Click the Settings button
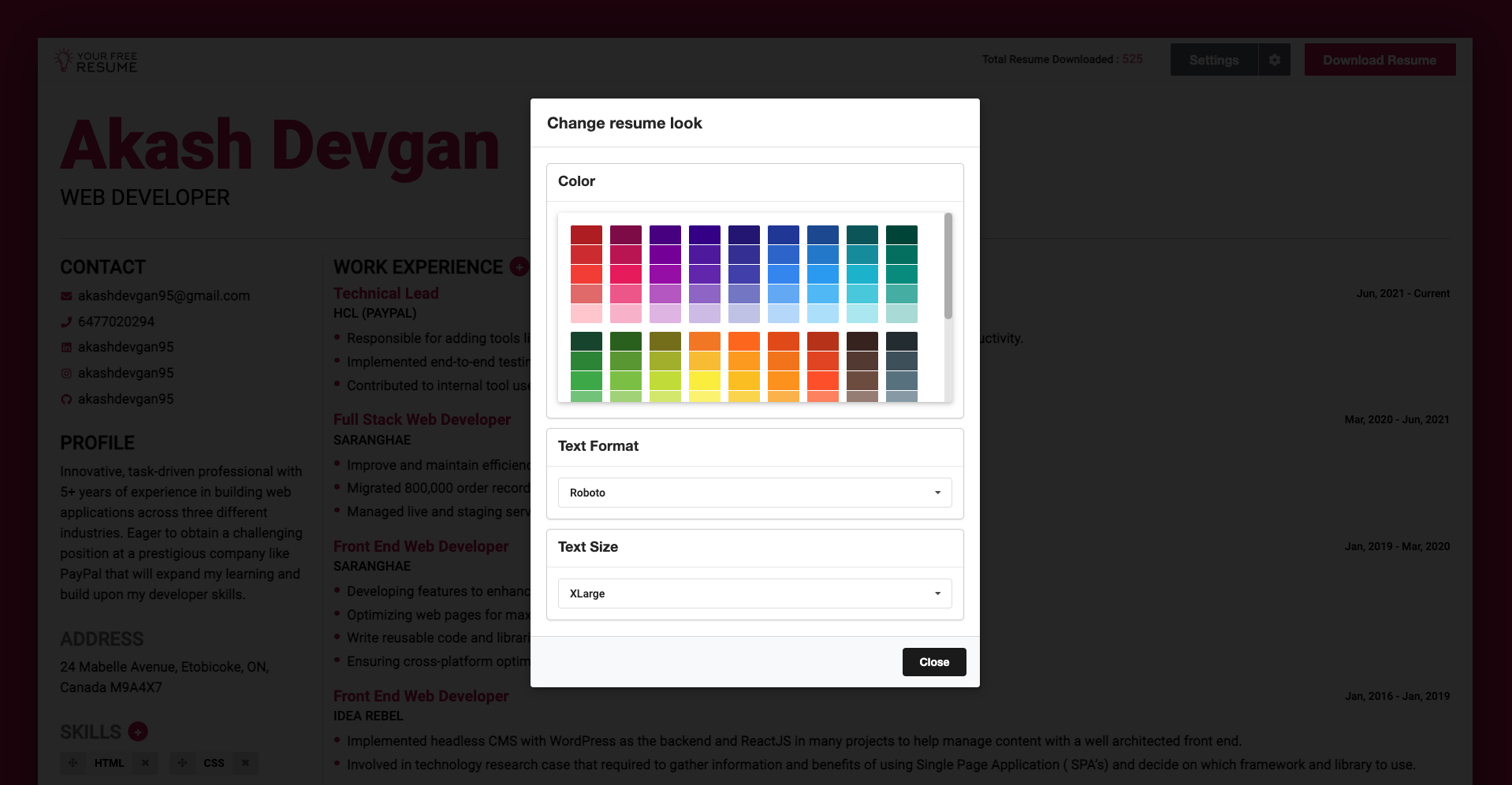 pos(1214,60)
